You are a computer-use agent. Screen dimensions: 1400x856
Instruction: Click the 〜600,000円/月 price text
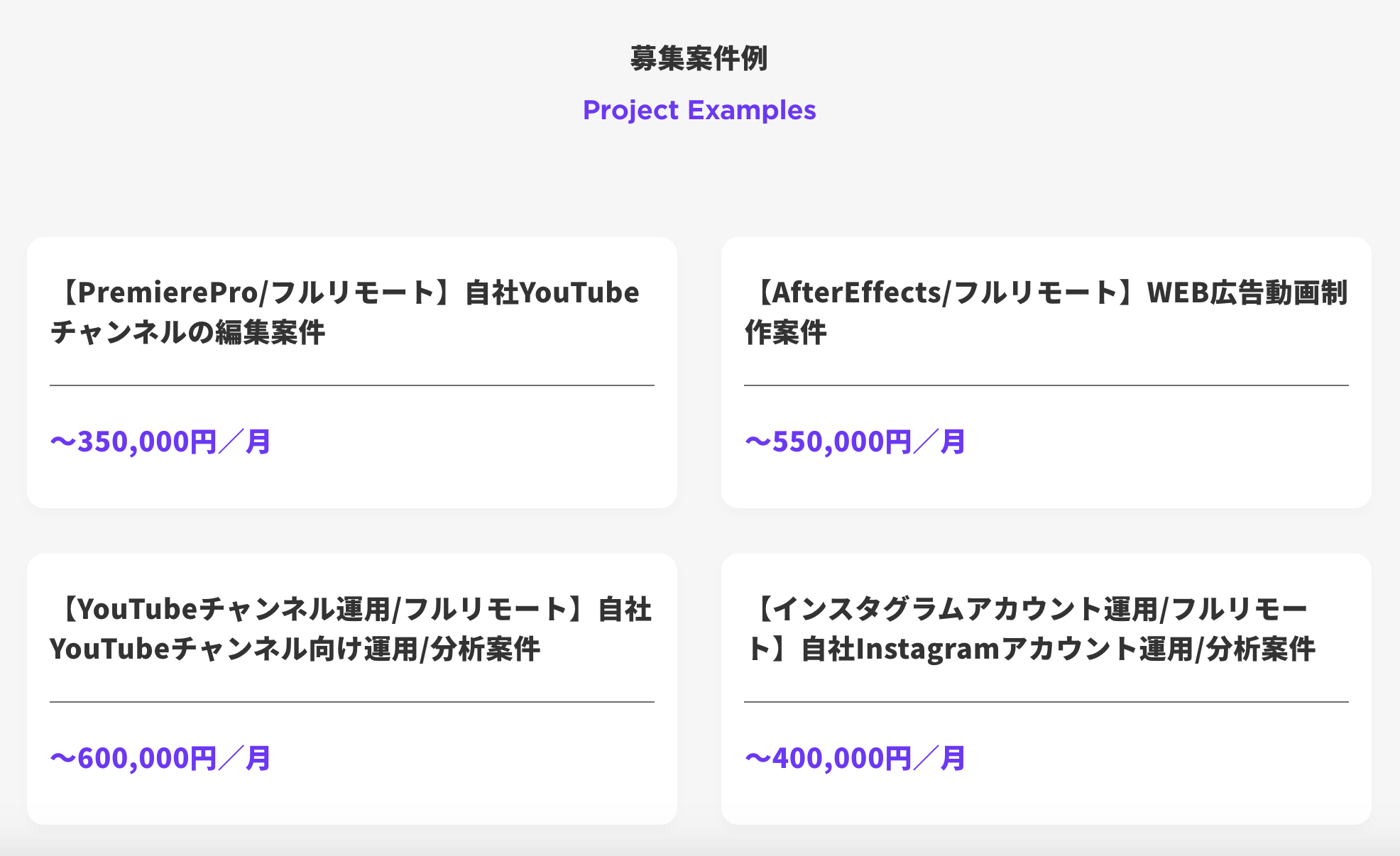[x=160, y=758]
